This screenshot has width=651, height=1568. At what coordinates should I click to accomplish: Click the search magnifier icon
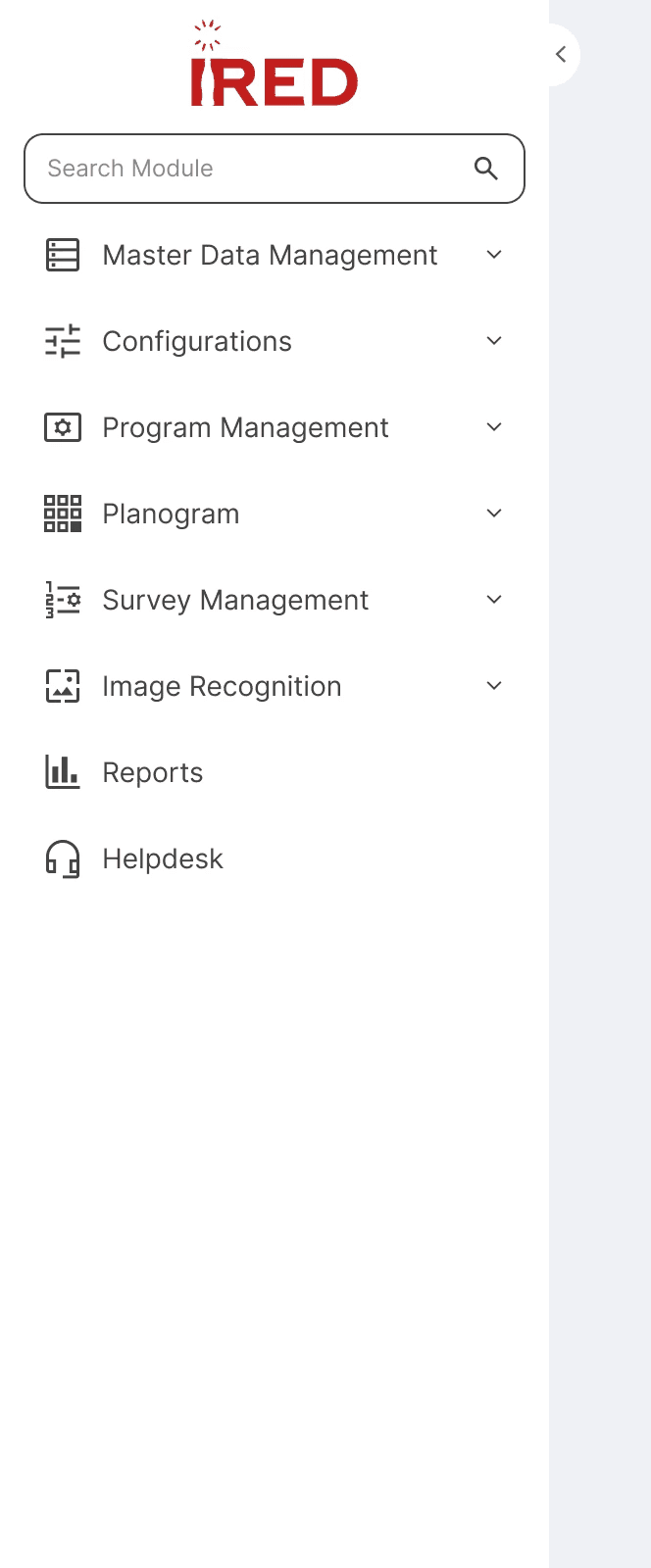486,169
